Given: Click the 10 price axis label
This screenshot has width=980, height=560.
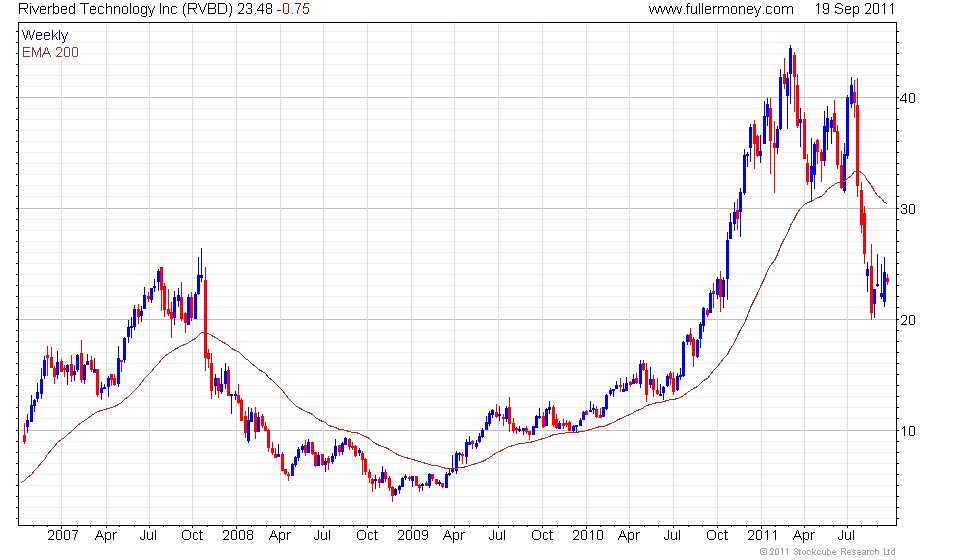Looking at the screenshot, I should pyautogui.click(x=908, y=431).
